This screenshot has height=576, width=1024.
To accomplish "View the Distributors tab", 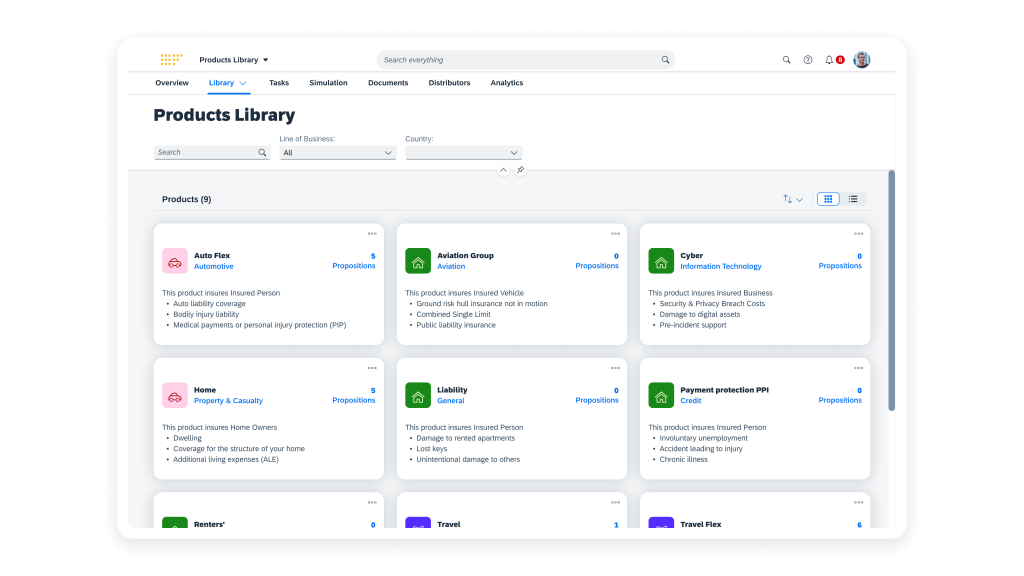I will click(449, 83).
